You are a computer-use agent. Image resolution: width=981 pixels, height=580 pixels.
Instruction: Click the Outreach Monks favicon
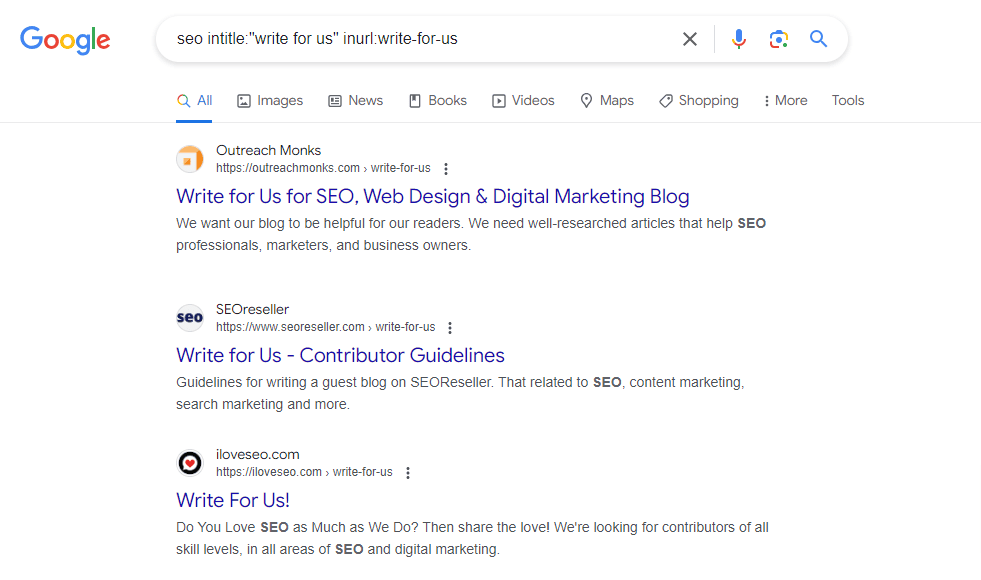[190, 158]
